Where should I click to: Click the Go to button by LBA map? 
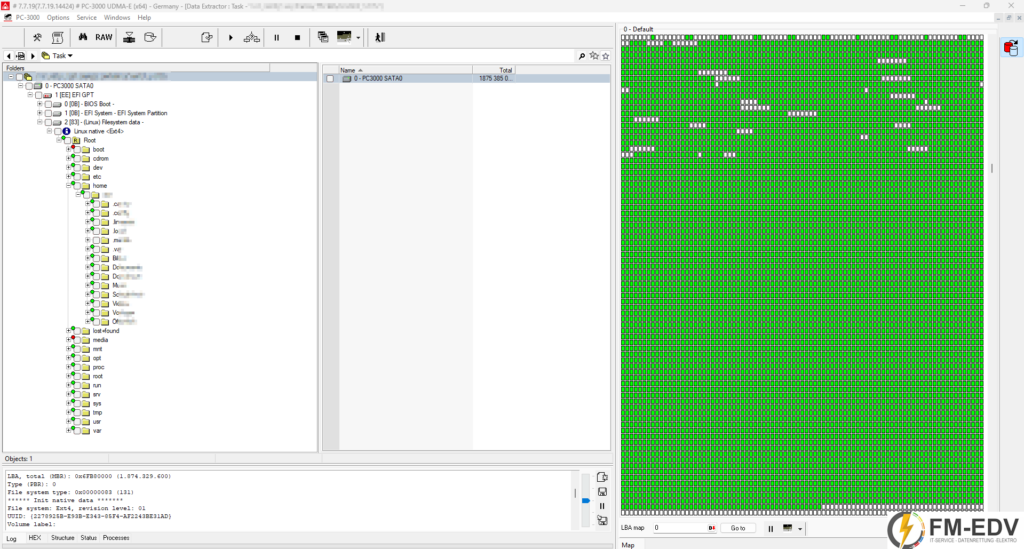pos(738,528)
